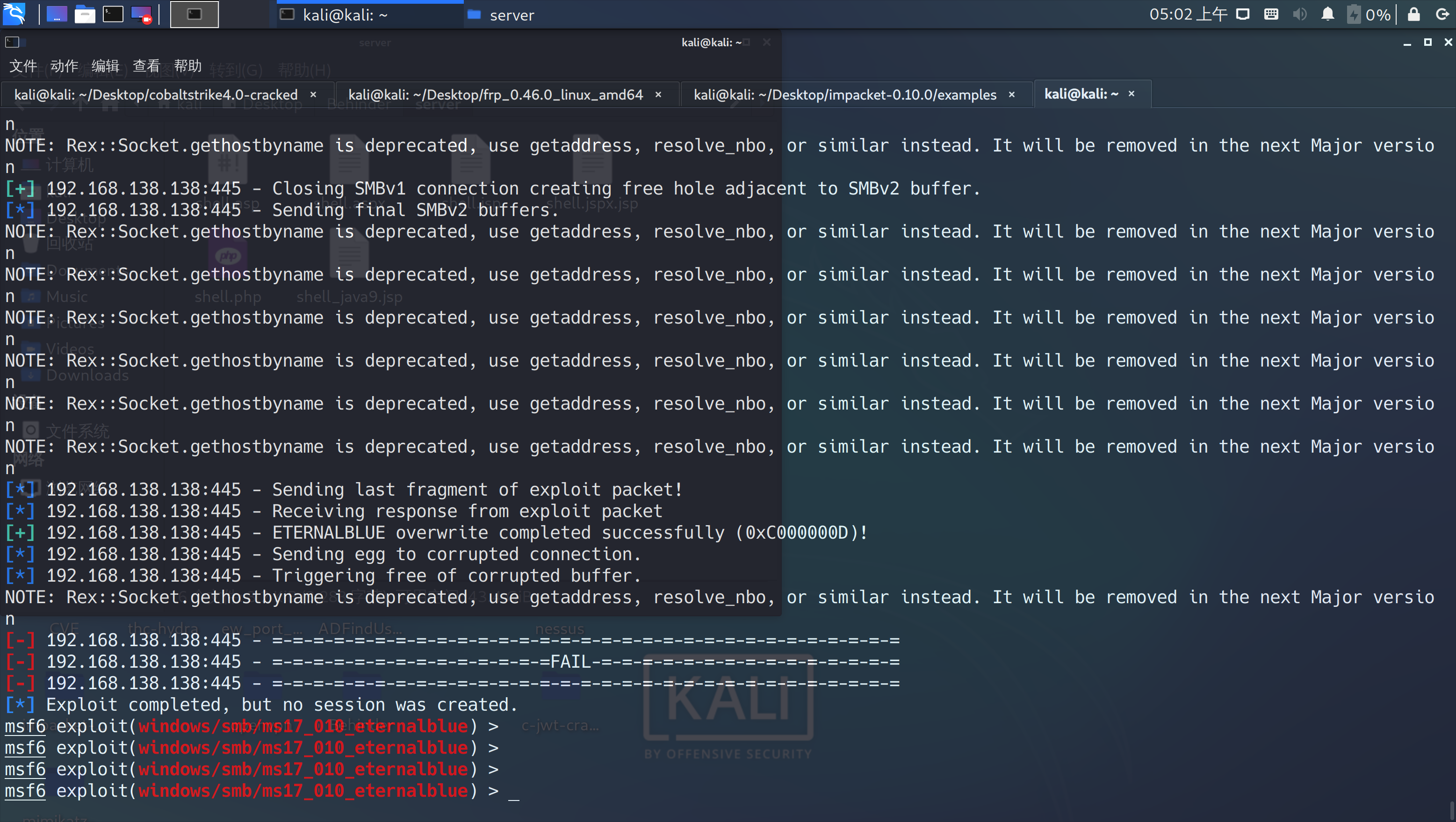Open the network connection tray icon
Viewport: 1456px width, 822px height.
1242,14
